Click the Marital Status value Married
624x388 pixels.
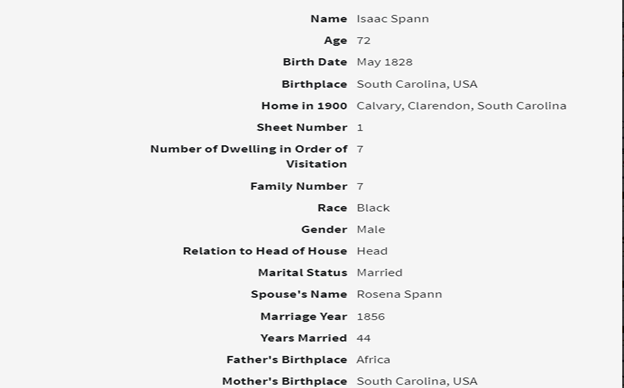click(379, 273)
